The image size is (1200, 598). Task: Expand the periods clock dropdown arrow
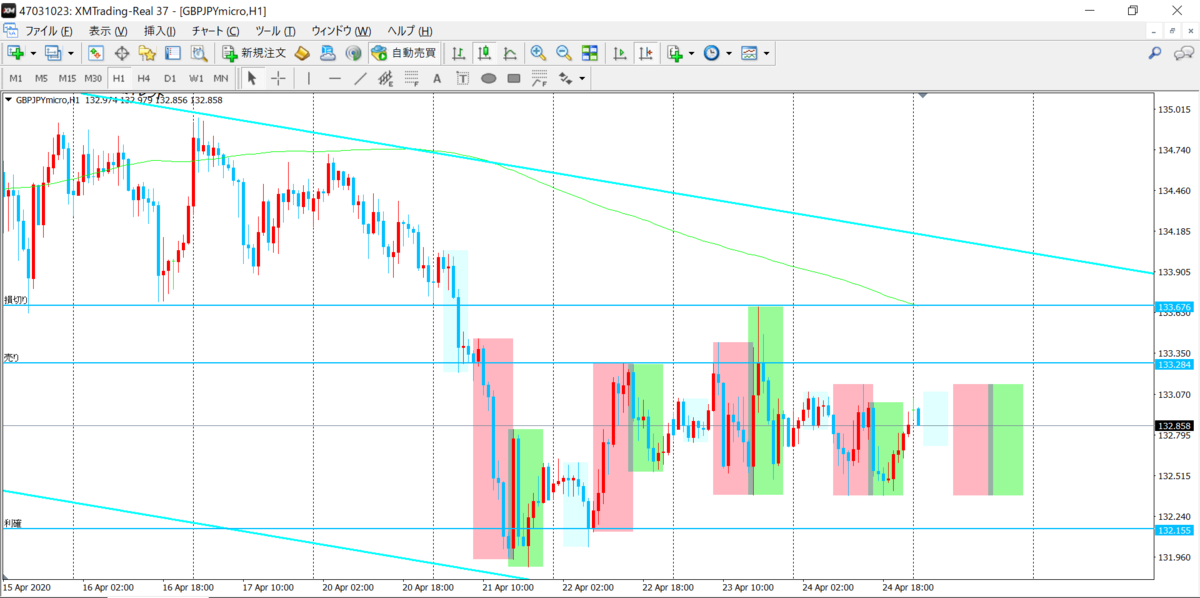[x=729, y=53]
